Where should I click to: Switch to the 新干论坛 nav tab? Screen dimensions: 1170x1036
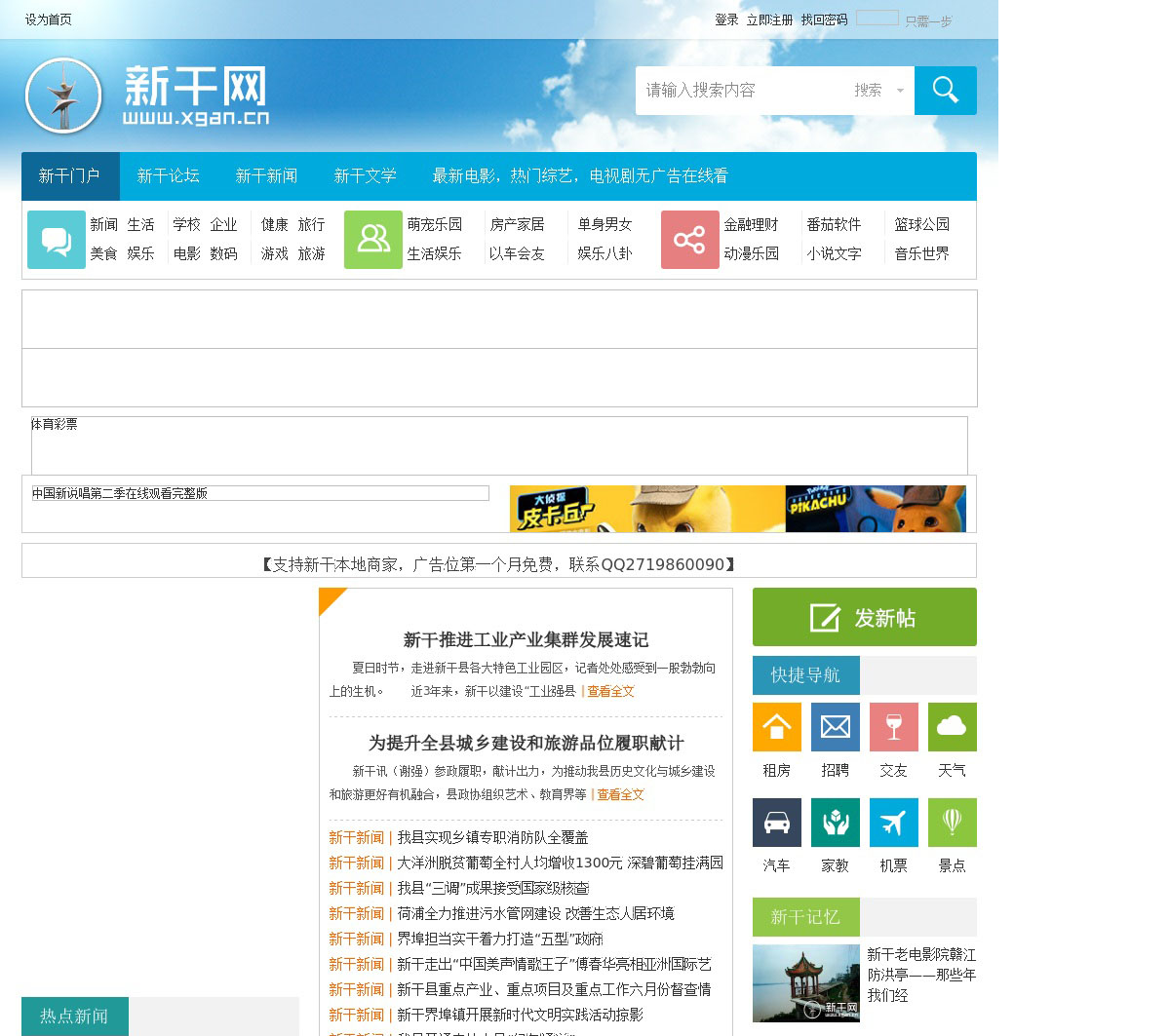coord(168,176)
